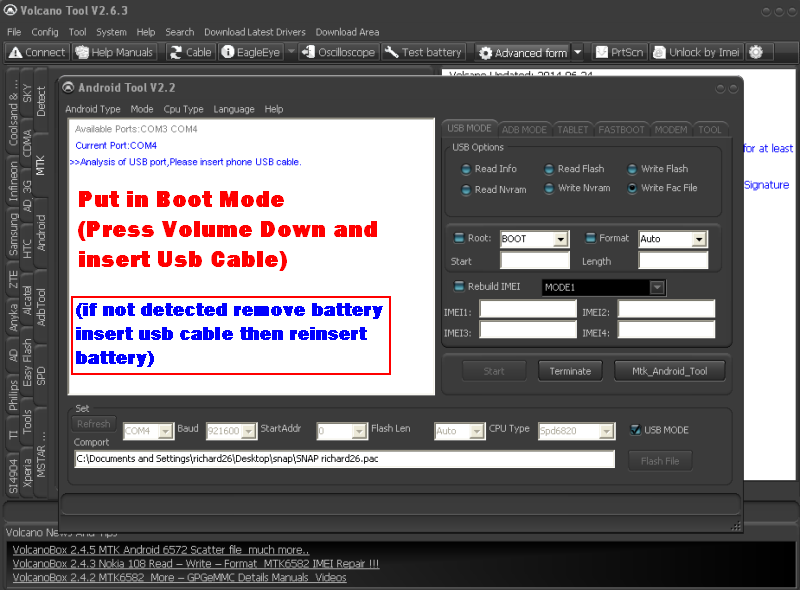Click the Connect toolbar icon

[37, 52]
